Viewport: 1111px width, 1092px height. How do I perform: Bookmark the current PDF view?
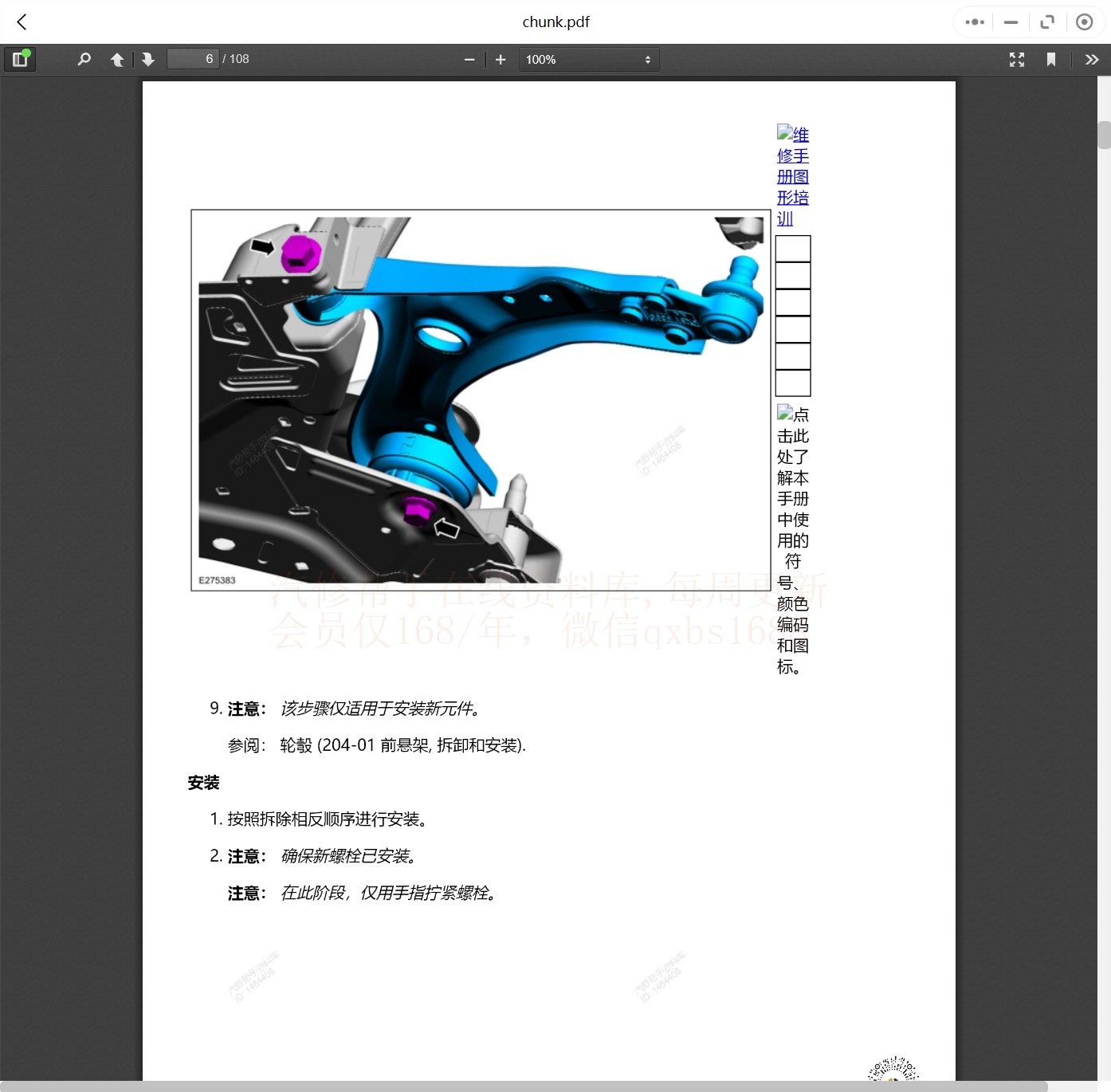tap(1051, 59)
